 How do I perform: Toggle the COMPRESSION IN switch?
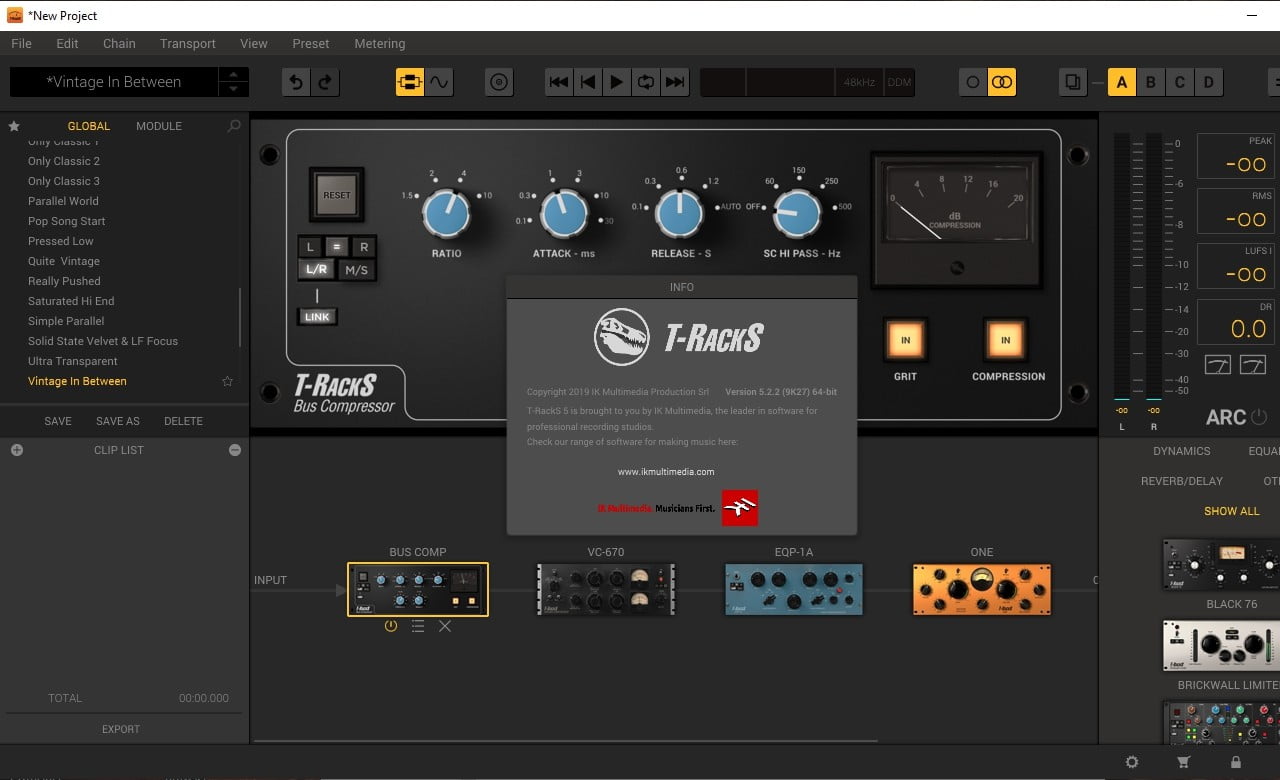coord(1006,341)
